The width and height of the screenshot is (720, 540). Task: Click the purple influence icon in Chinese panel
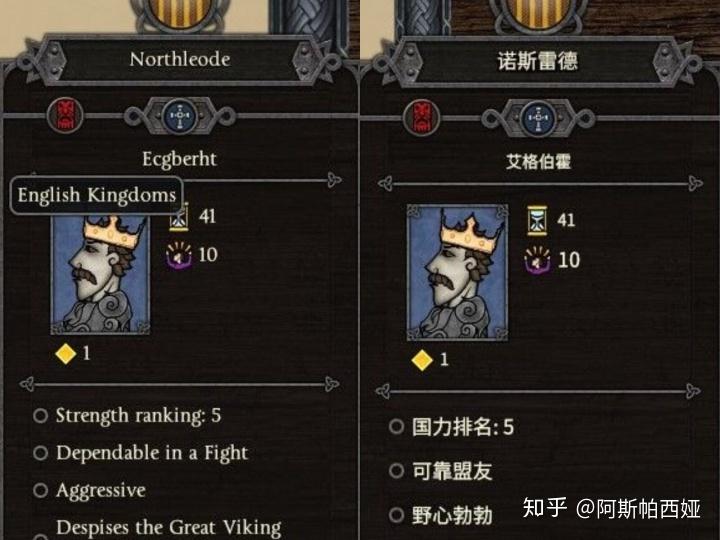click(x=538, y=260)
